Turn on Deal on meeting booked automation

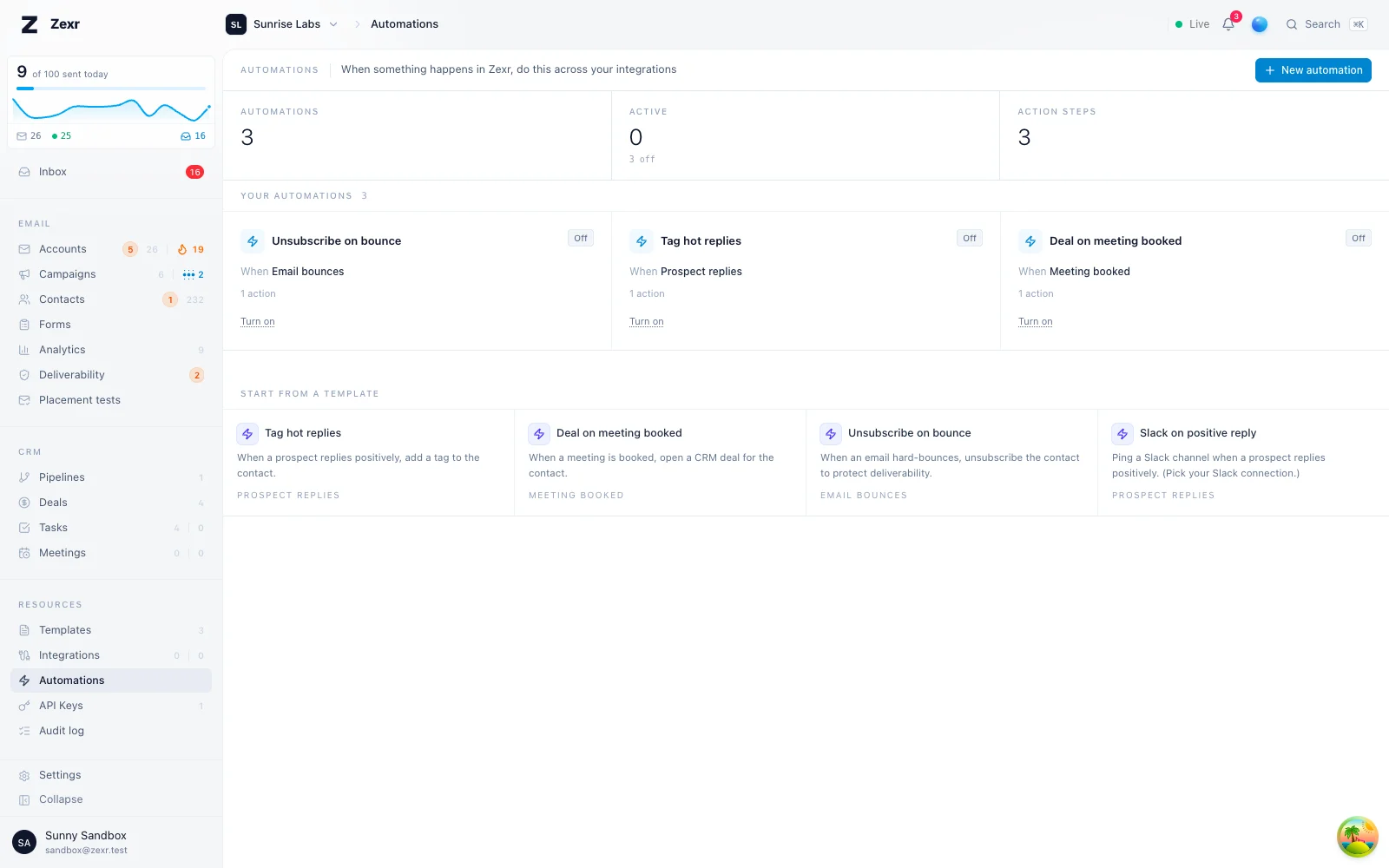coord(1036,322)
